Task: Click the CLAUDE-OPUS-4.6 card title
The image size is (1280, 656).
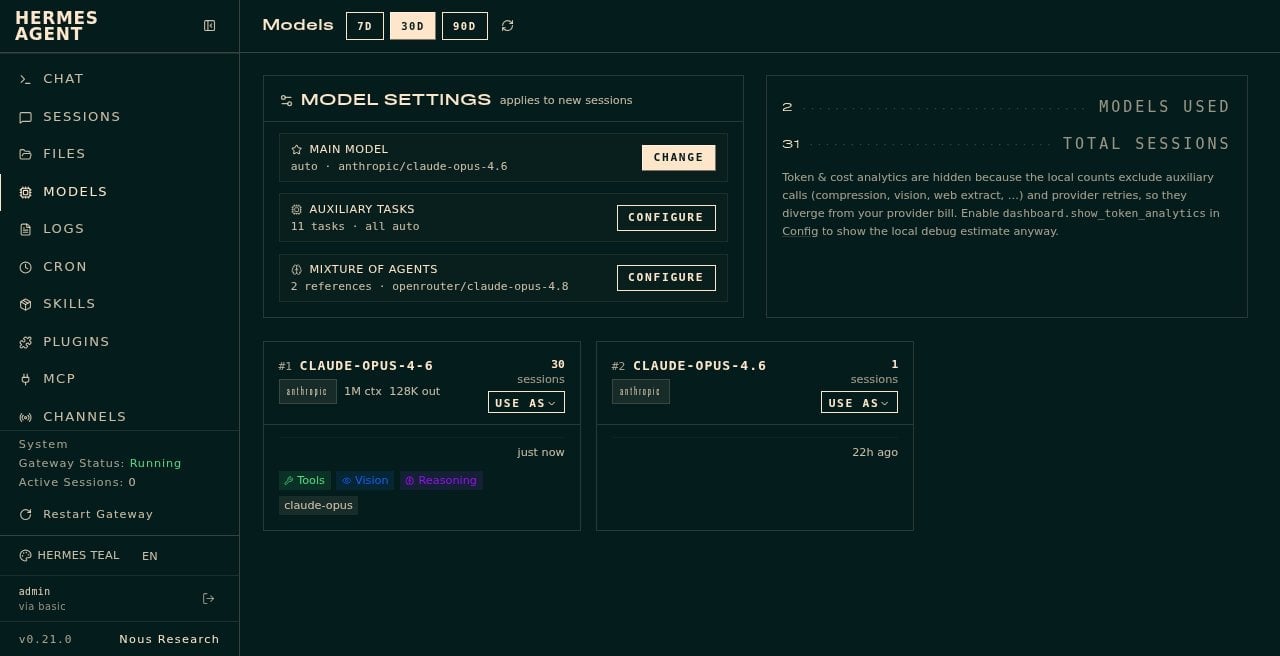Action: (x=700, y=366)
